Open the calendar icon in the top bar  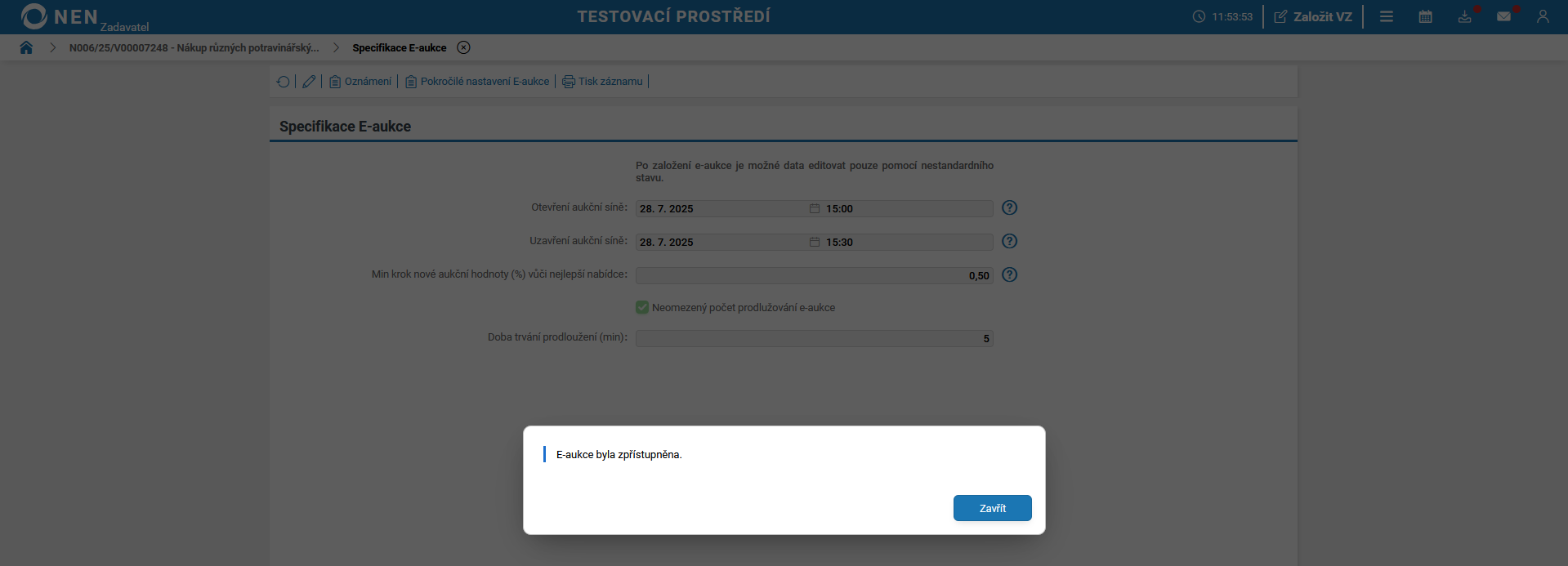click(1425, 16)
